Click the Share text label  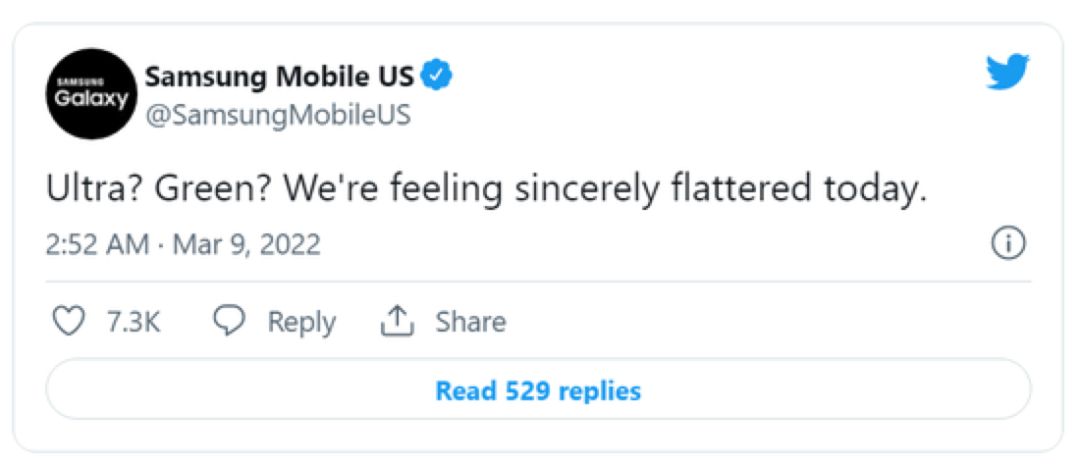coord(470,322)
